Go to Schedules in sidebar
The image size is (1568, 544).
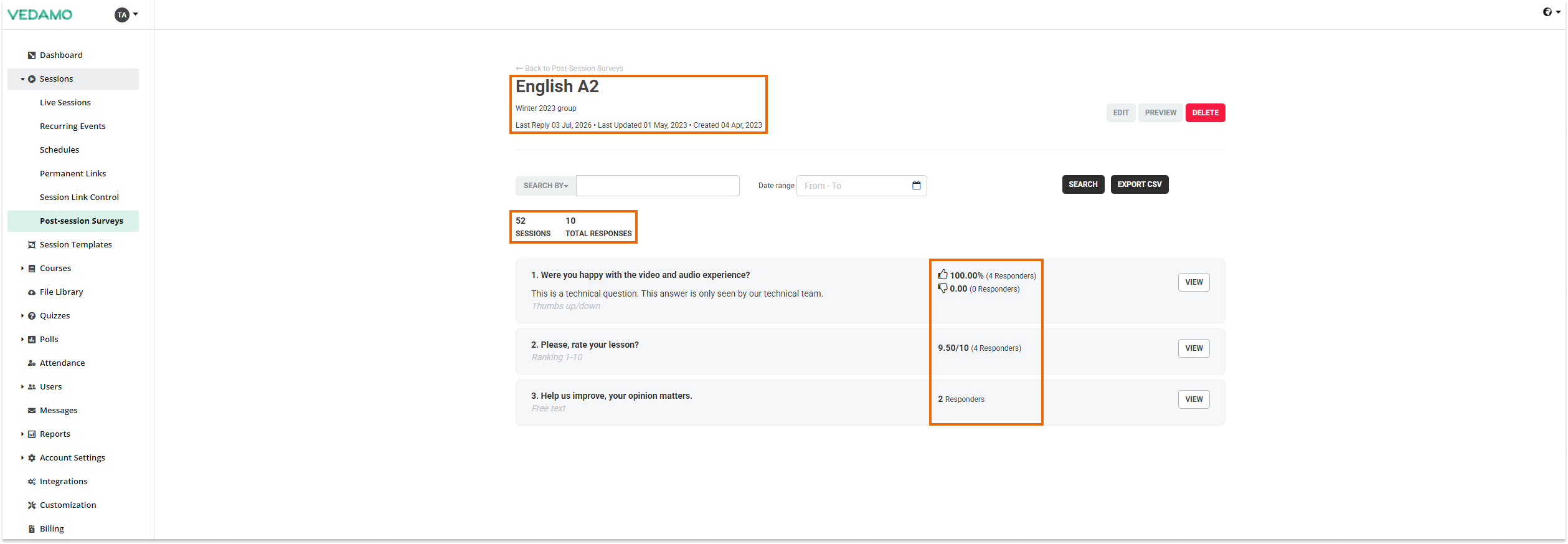59,150
